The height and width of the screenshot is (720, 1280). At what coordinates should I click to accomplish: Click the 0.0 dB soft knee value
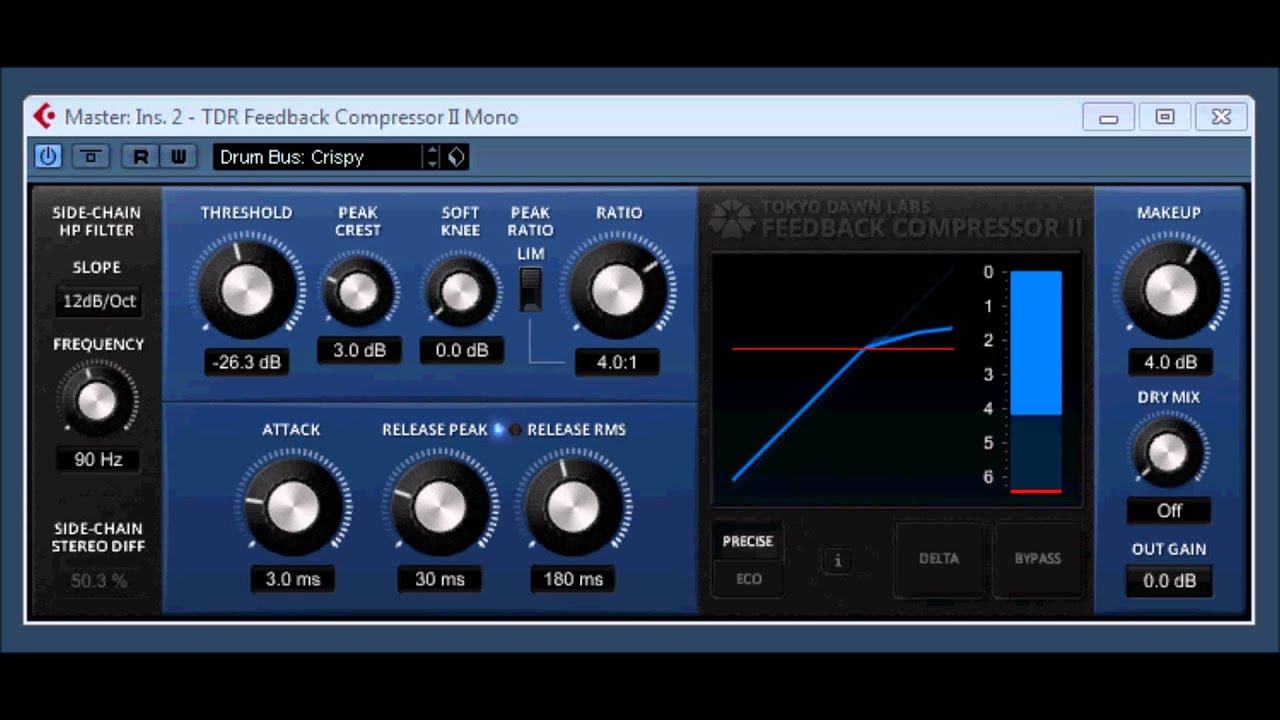click(x=461, y=350)
